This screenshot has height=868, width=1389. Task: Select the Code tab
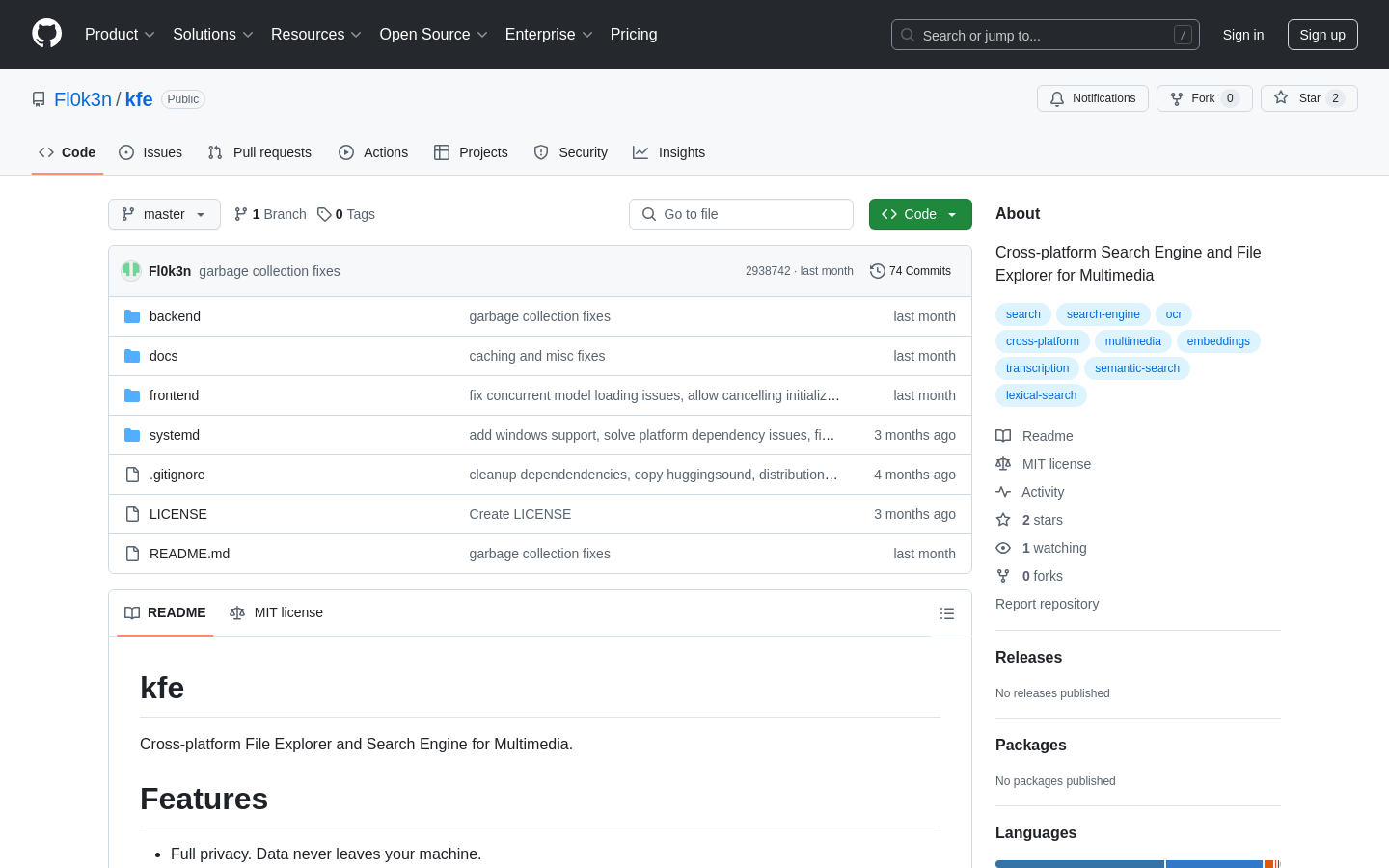point(68,152)
